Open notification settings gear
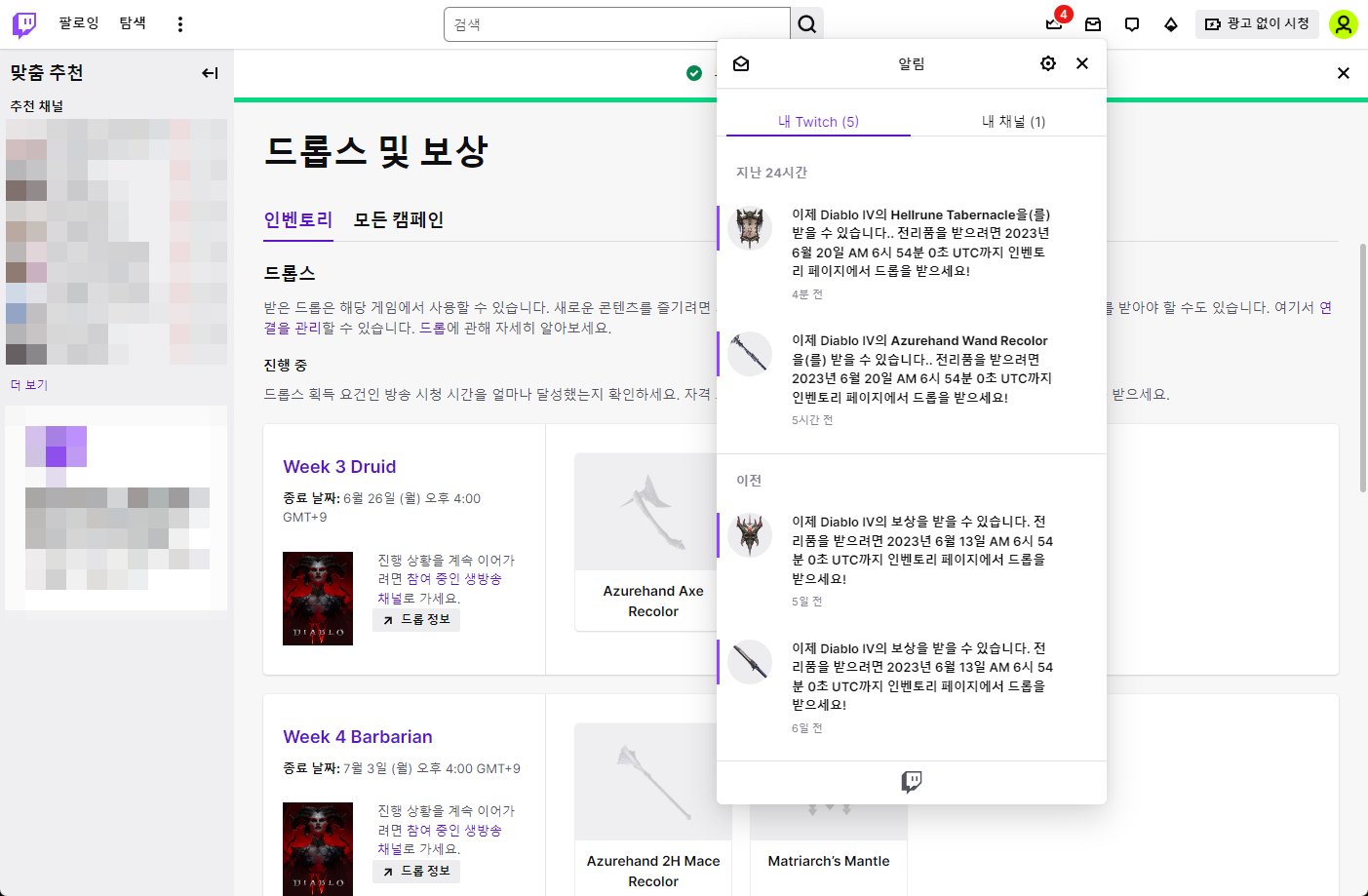The image size is (1368, 896). (1048, 63)
